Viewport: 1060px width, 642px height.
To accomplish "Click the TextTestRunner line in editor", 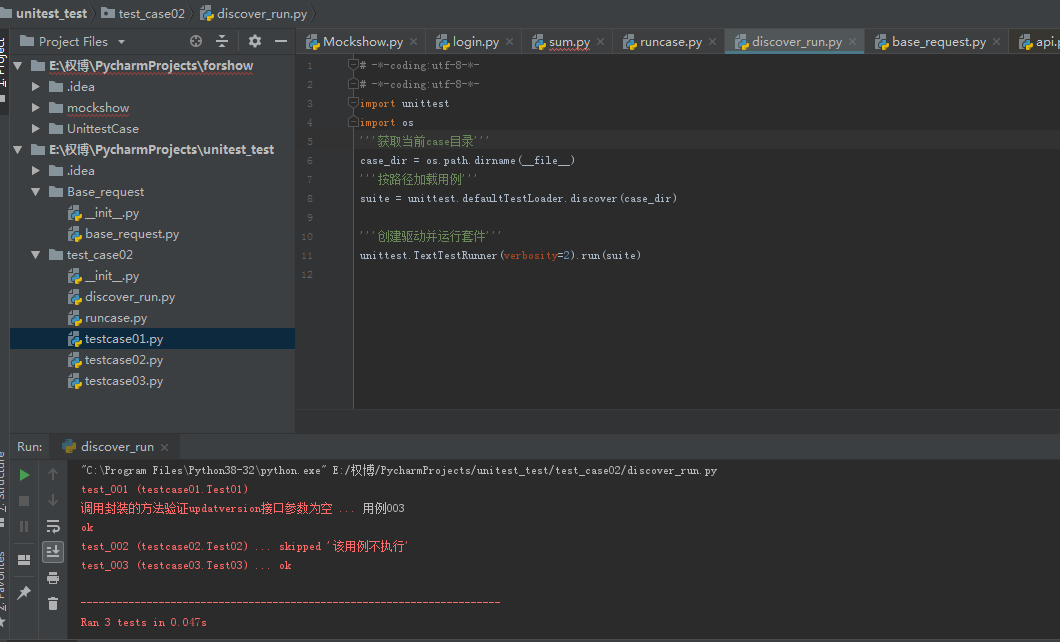I will point(500,255).
